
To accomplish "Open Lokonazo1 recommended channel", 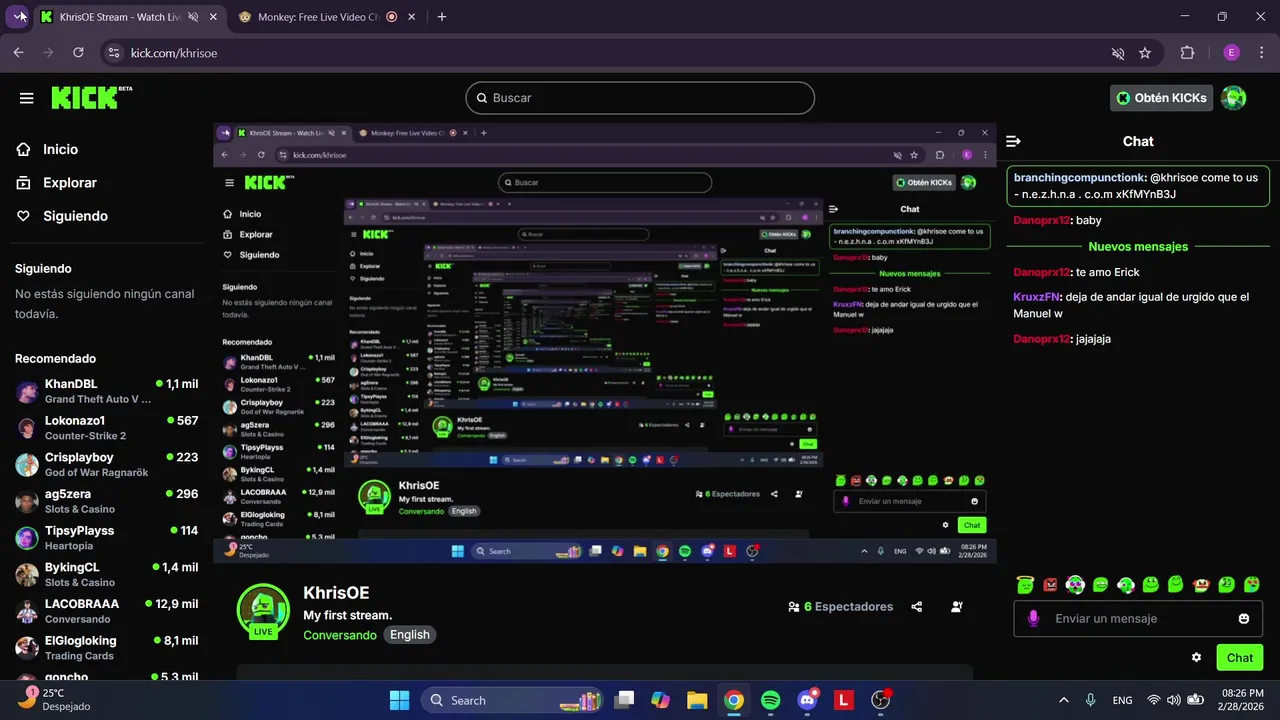I will (106, 428).
